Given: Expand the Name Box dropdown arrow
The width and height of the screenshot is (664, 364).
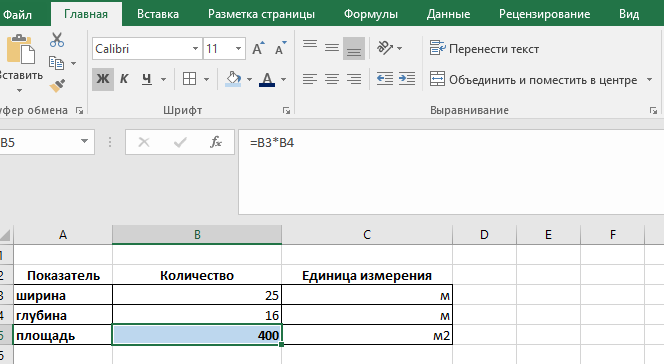Looking at the screenshot, I should [x=84, y=142].
